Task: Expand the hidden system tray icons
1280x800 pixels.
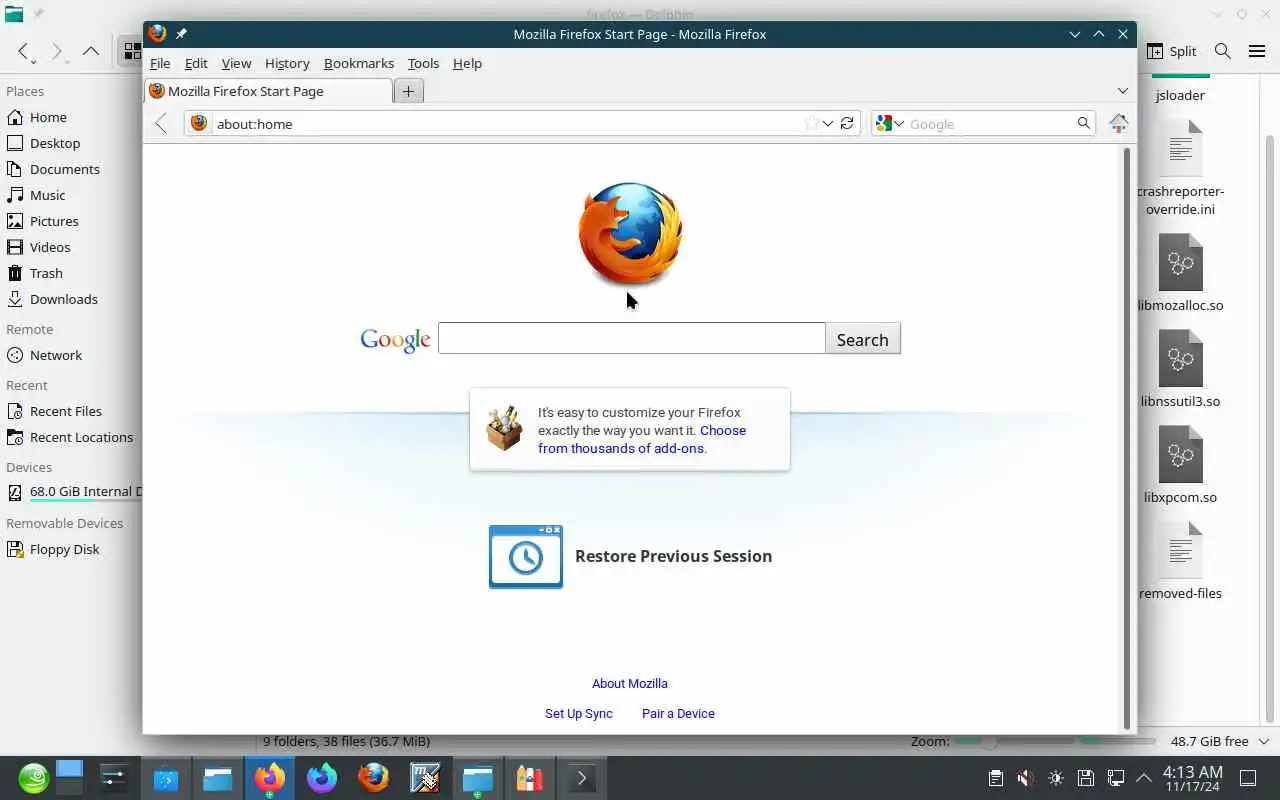Action: [1144, 778]
